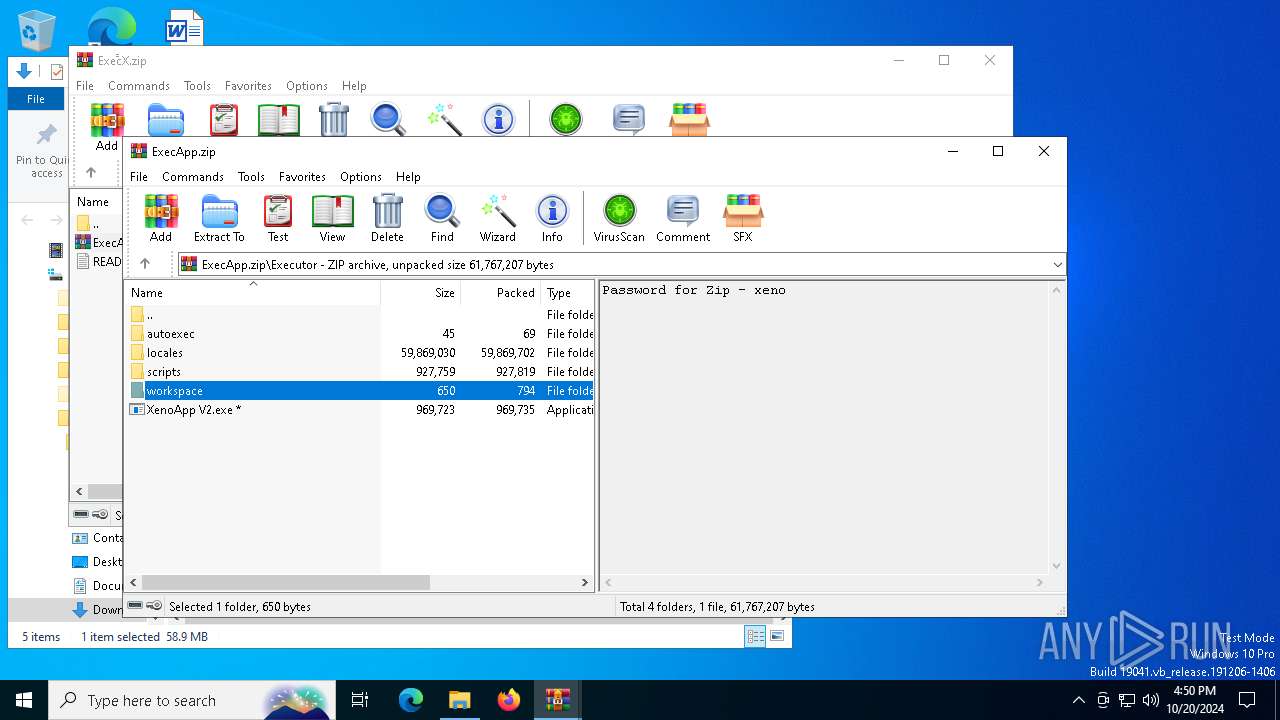The width and height of the screenshot is (1280, 720).
Task: Click Test icon in ExecX.zip window
Action: click(x=224, y=120)
